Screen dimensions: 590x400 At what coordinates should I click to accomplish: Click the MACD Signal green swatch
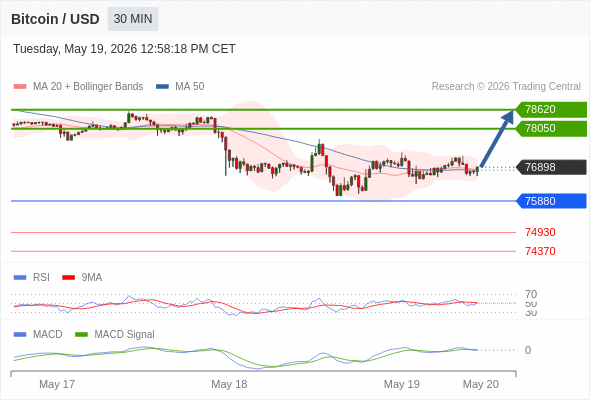pos(81,335)
